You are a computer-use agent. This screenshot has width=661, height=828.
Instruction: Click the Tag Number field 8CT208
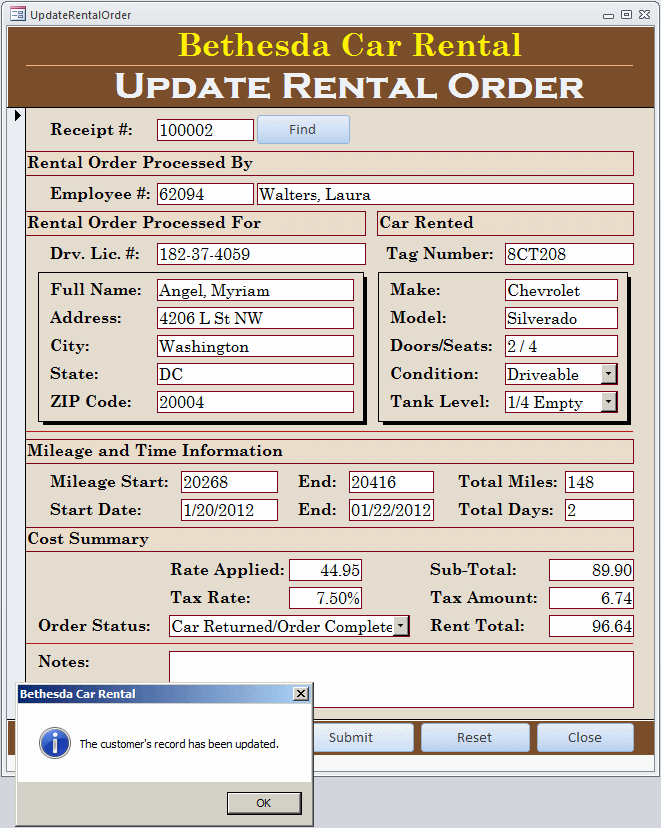point(569,254)
